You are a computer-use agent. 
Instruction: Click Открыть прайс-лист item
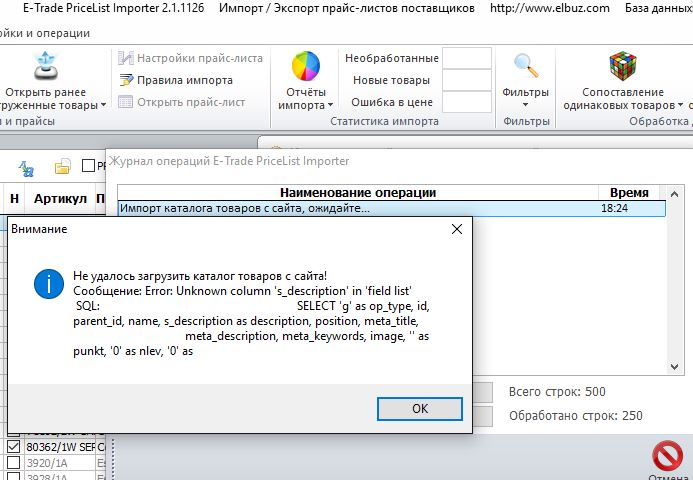click(191, 102)
